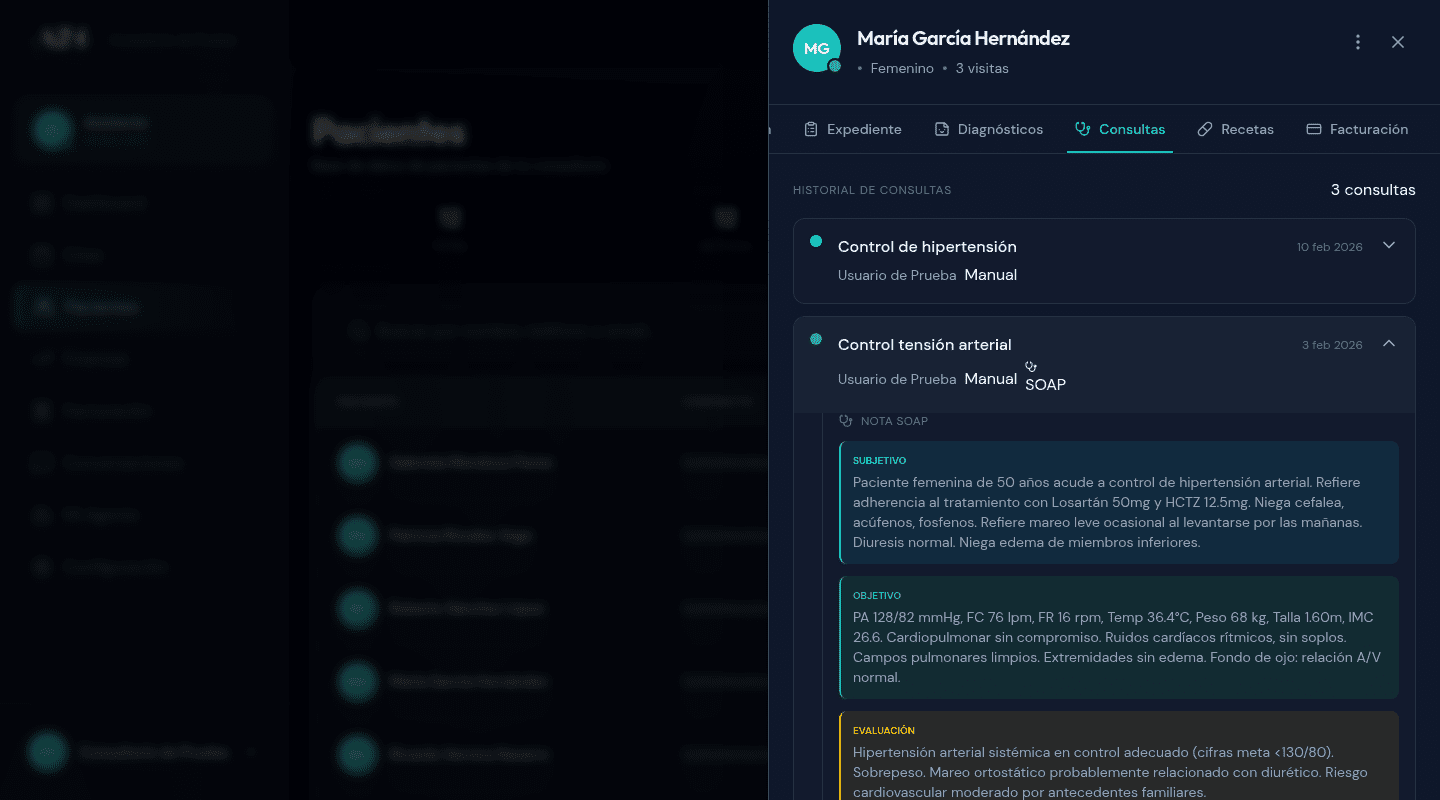Click the Diagnósticos tab icon
This screenshot has height=800, width=1440.
[x=942, y=129]
